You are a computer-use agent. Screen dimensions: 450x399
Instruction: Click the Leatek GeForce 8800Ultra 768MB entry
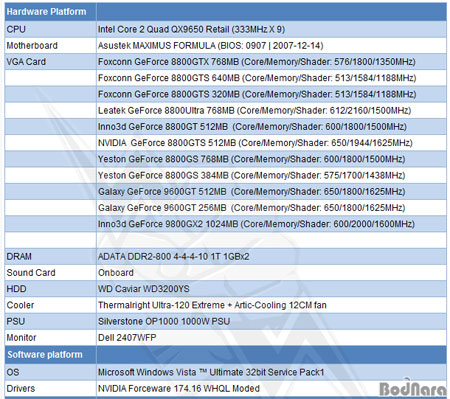point(254,110)
